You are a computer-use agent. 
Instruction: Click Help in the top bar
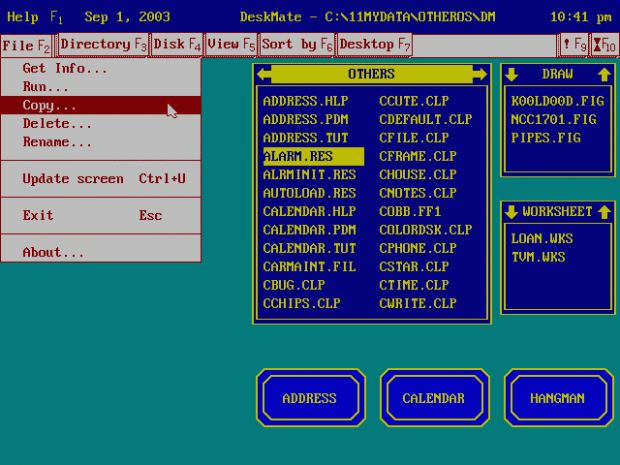(22, 17)
